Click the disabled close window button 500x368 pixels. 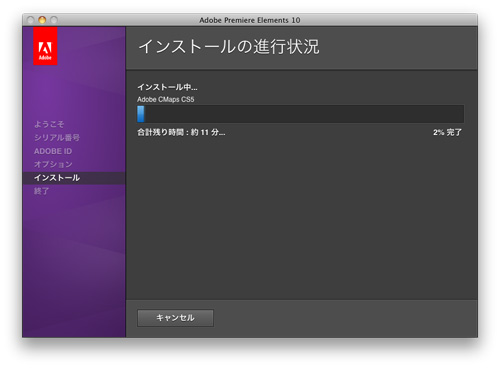(x=30, y=20)
